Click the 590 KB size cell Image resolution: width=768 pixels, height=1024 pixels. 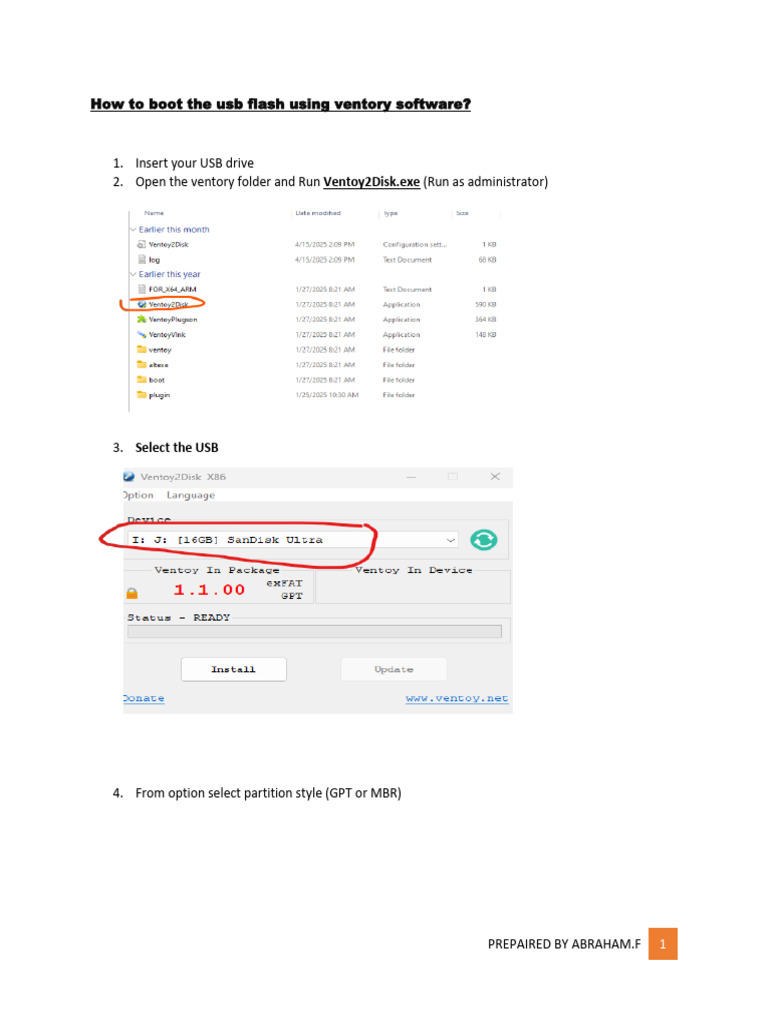tap(485, 304)
